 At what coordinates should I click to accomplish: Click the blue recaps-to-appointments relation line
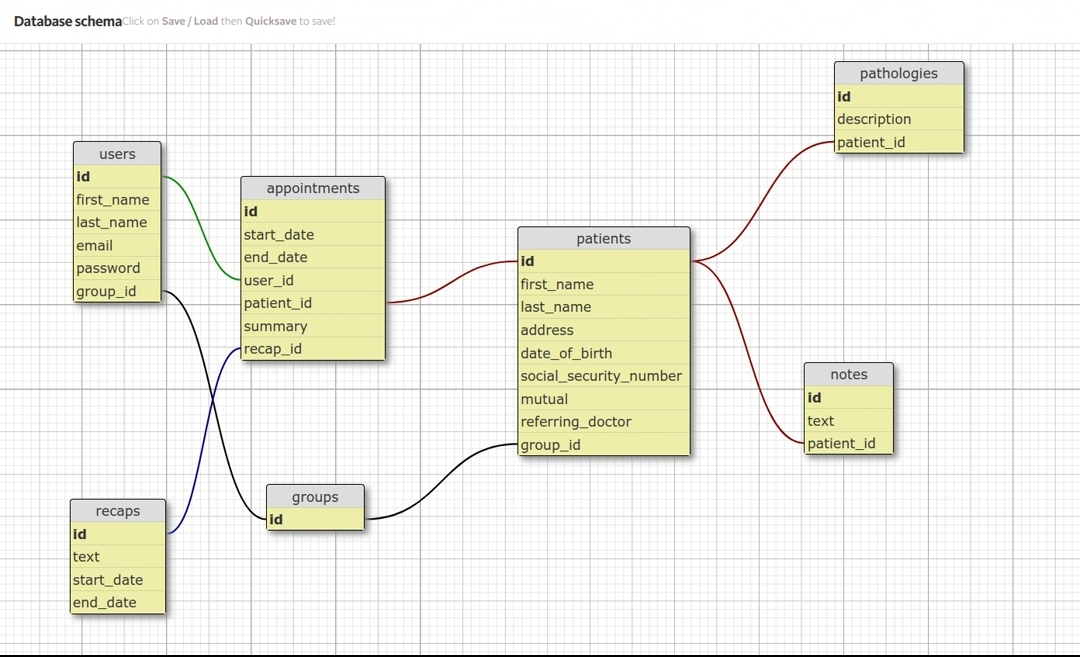click(x=205, y=441)
